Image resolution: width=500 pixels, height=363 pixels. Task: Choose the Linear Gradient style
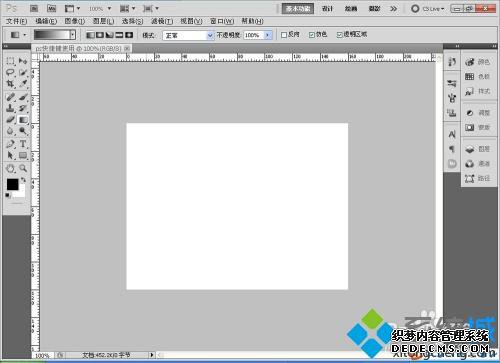pos(90,35)
